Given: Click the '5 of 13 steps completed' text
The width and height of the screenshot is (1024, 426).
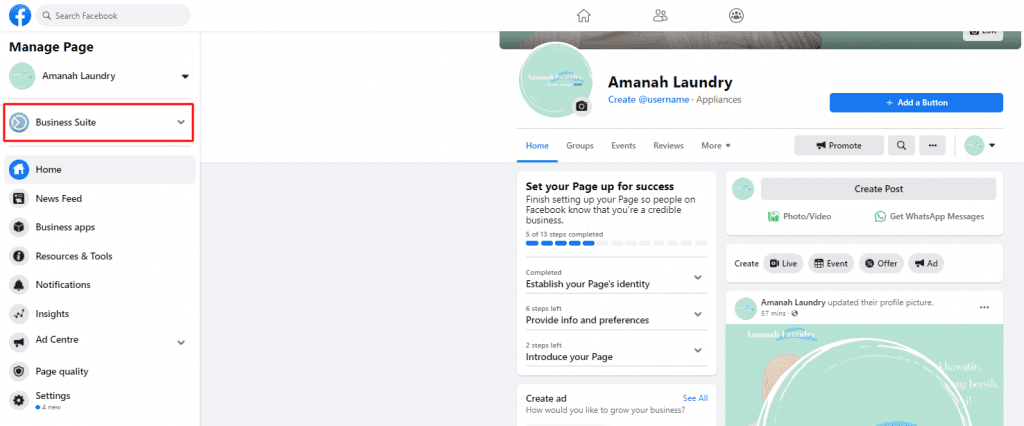Looking at the screenshot, I should click(564, 234).
